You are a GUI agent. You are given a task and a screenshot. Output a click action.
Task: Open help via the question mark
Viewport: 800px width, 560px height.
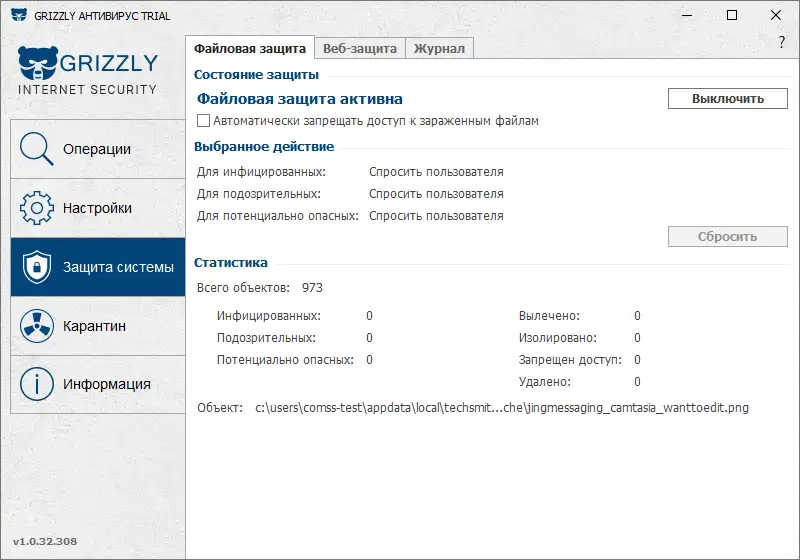[781, 42]
